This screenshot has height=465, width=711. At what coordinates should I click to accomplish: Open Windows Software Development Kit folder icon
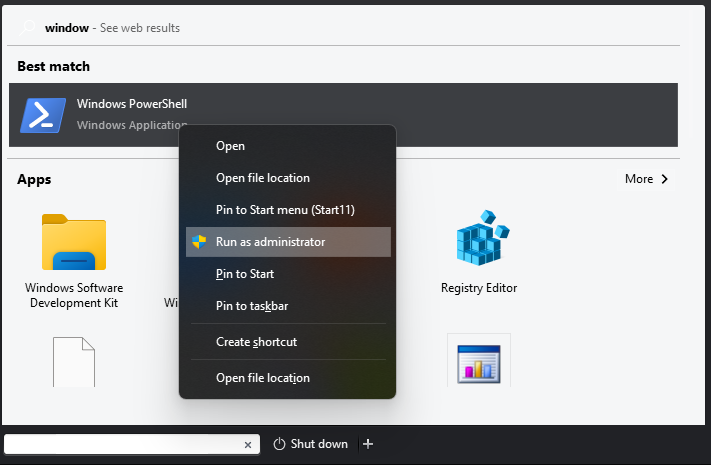click(74, 242)
